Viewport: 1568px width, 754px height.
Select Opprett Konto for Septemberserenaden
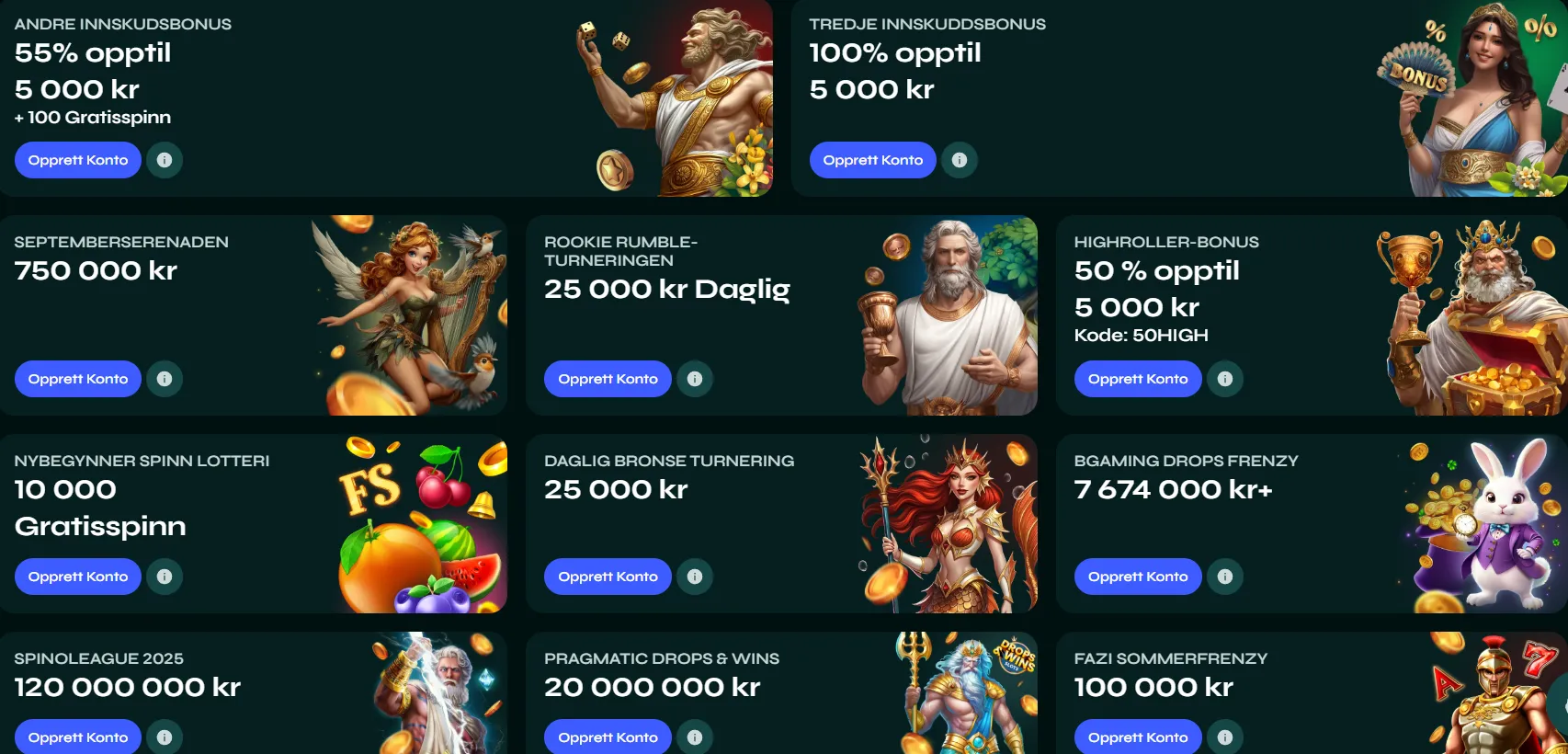tap(78, 379)
